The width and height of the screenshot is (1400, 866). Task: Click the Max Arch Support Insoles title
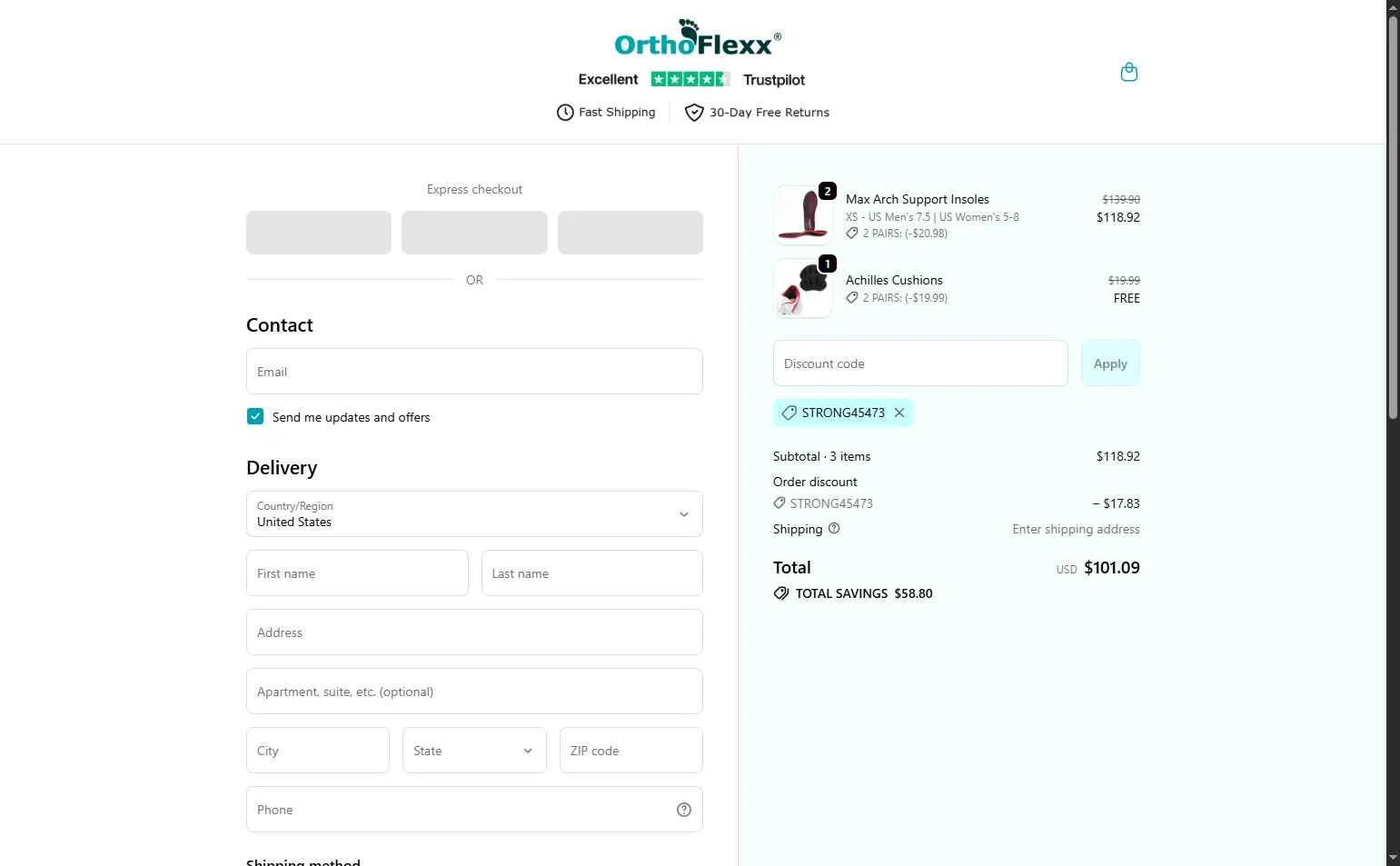[918, 199]
